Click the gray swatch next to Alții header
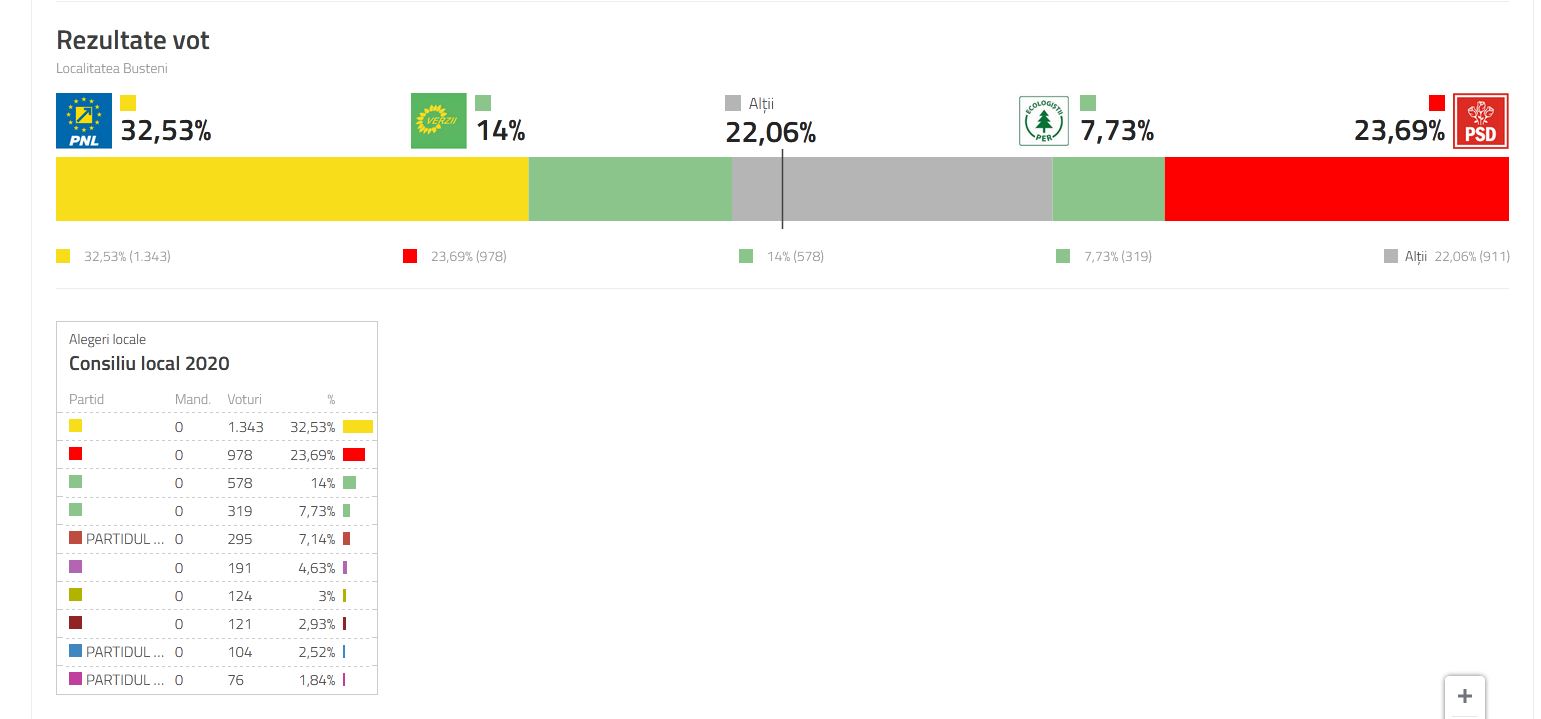The image size is (1541, 719). coord(733,103)
